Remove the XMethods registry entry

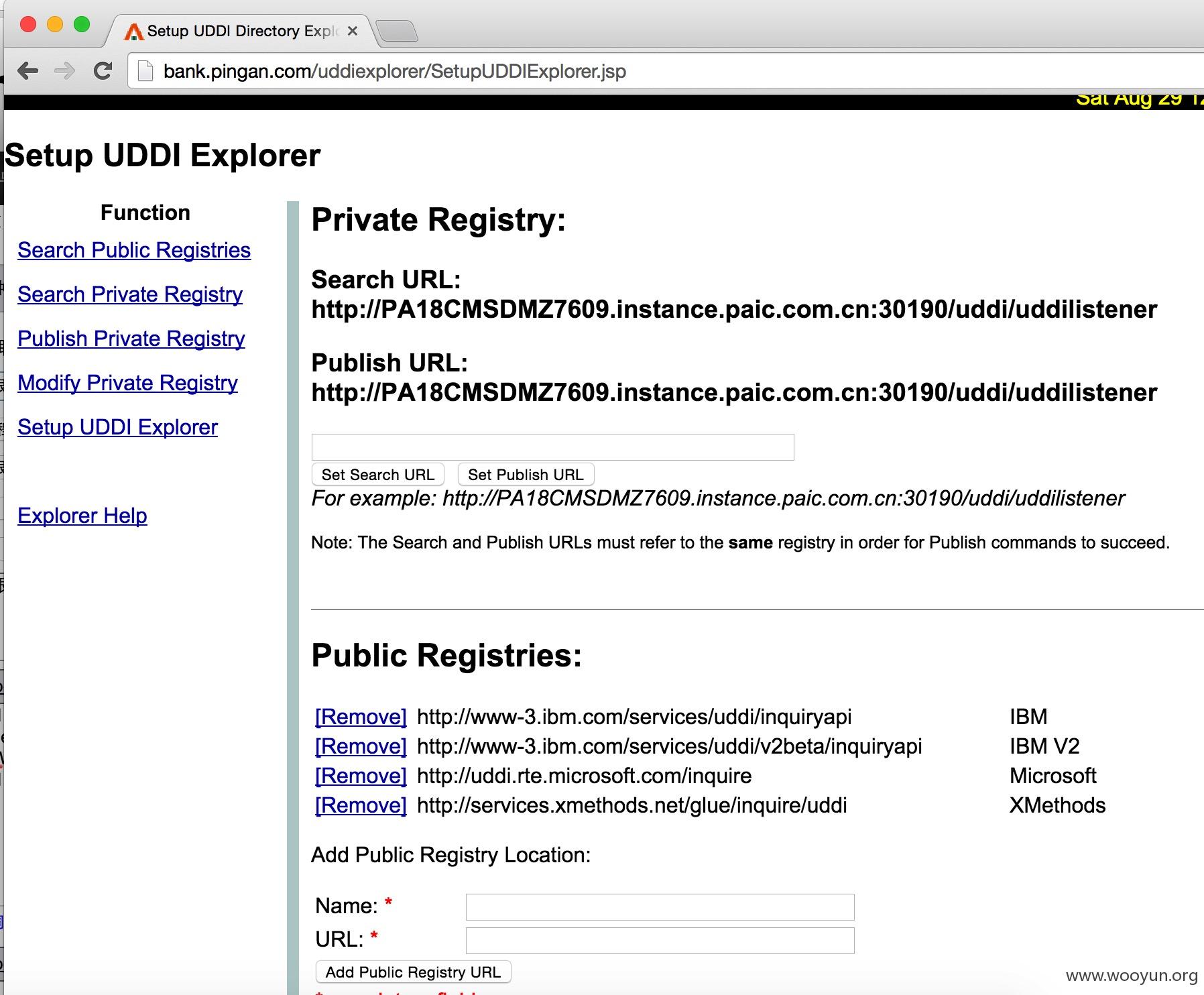pos(361,805)
